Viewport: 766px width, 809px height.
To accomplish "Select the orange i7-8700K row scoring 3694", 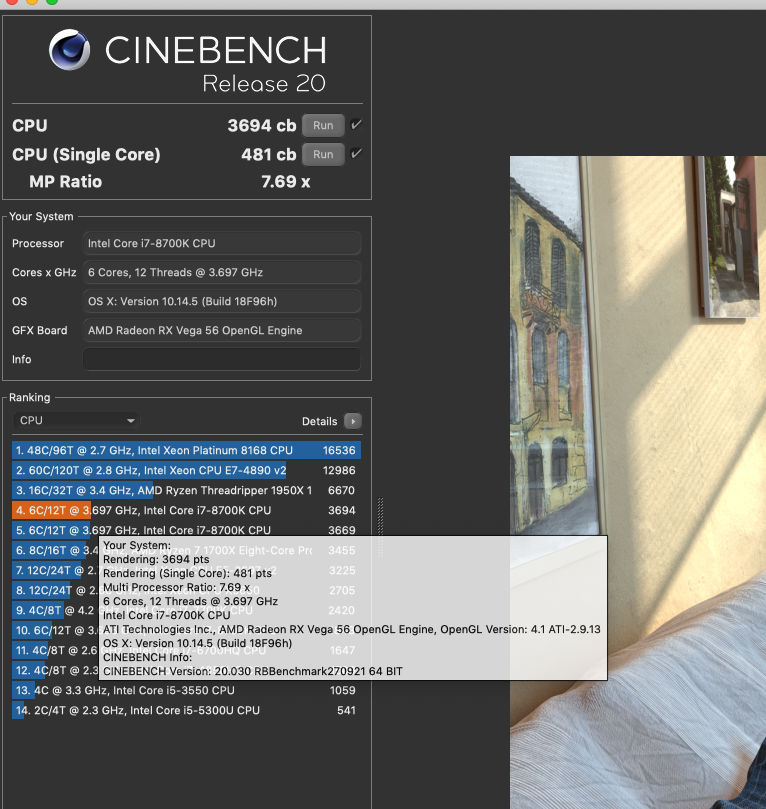I will pos(186,510).
